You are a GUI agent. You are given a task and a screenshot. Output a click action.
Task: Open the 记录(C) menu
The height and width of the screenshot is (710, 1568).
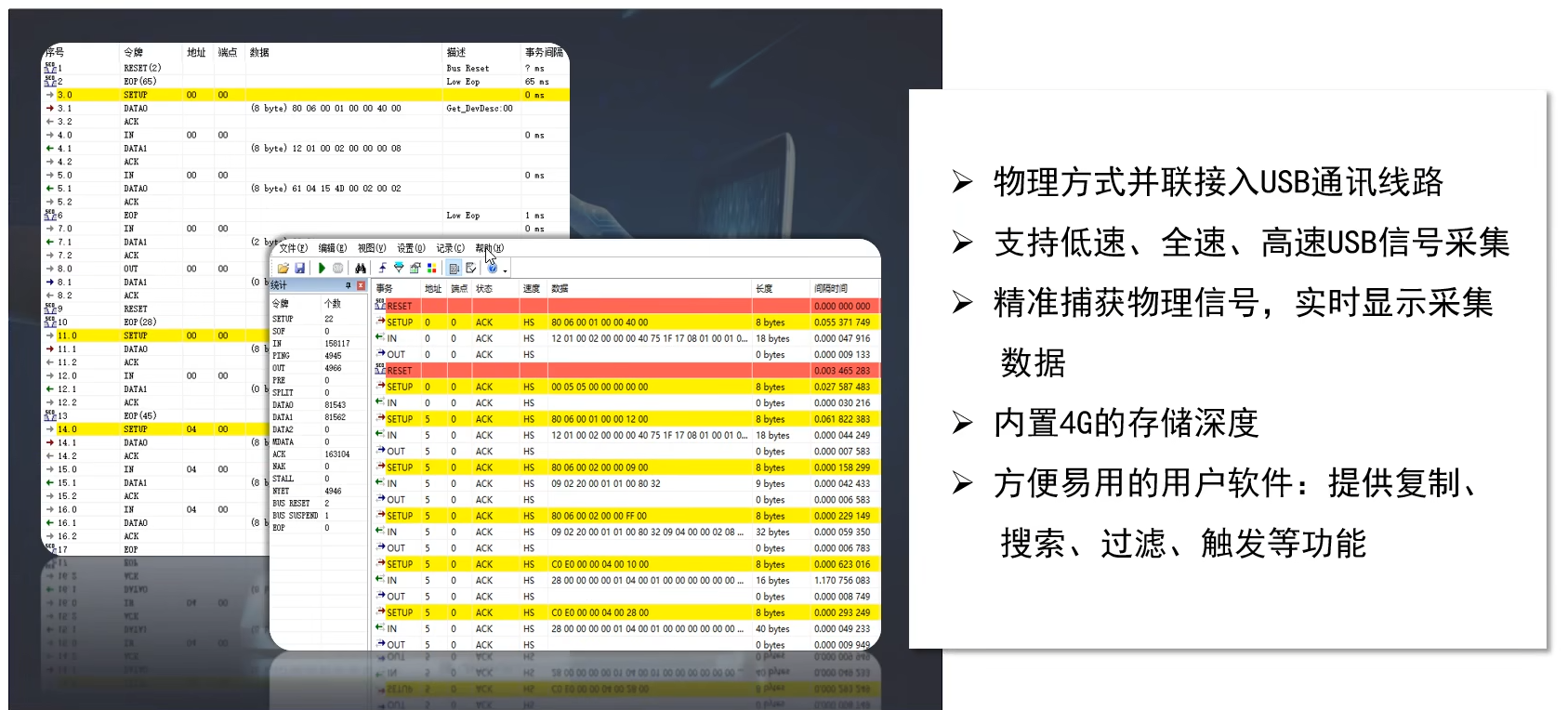coord(450,248)
